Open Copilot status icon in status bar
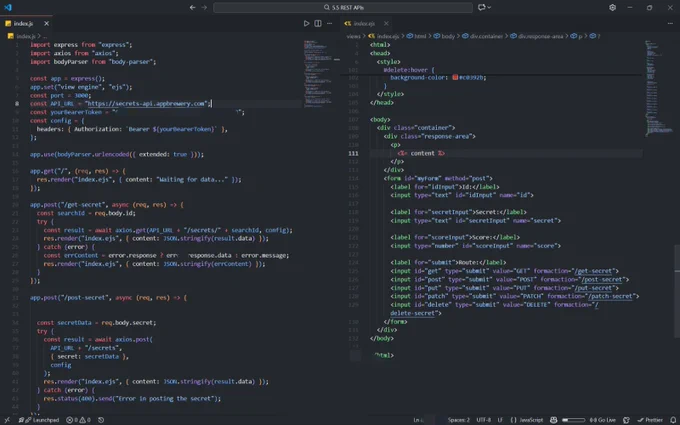Screen dimensions: 680x425 click(x=553, y=420)
